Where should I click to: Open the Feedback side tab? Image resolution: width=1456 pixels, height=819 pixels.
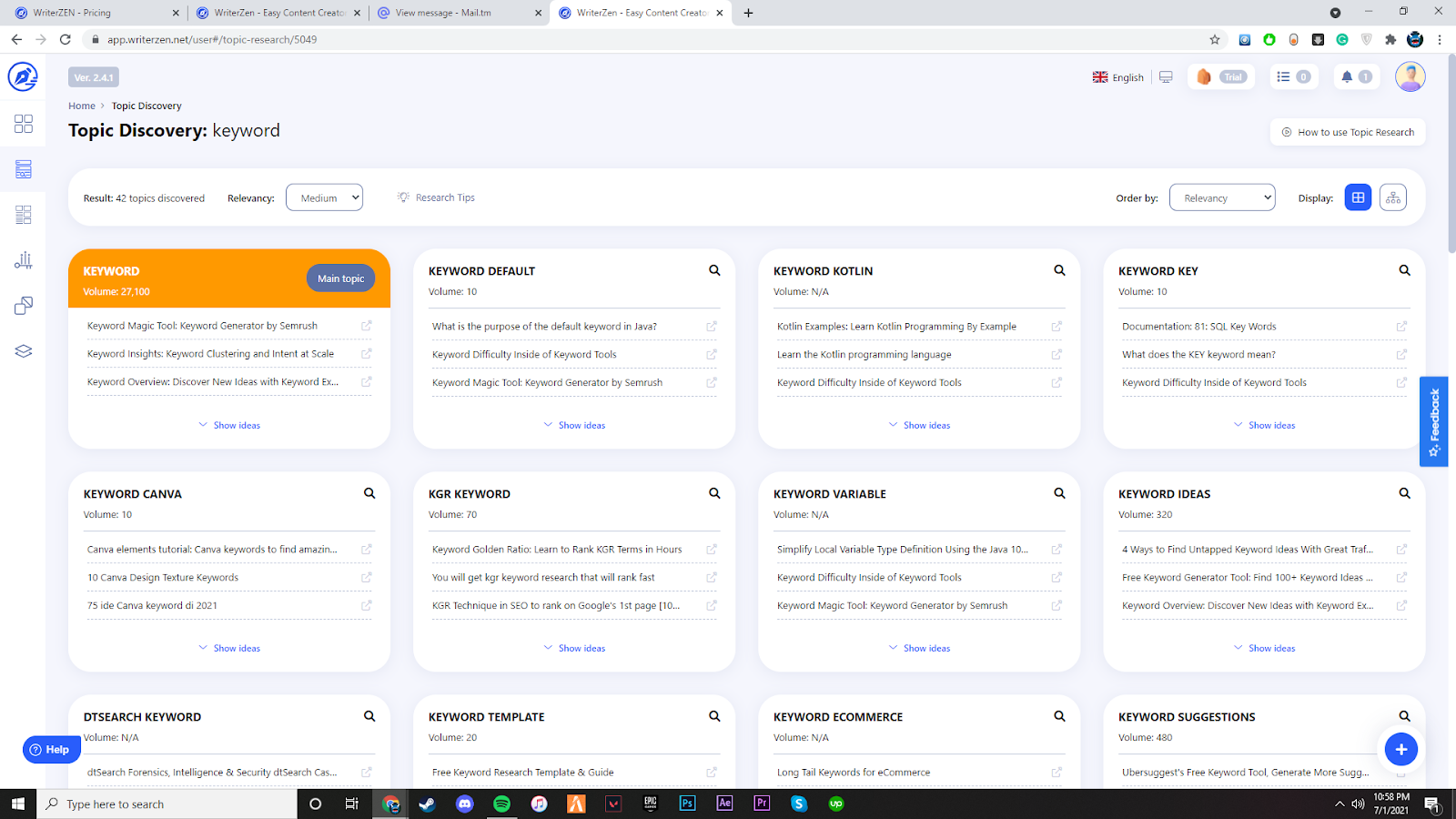pos(1434,421)
